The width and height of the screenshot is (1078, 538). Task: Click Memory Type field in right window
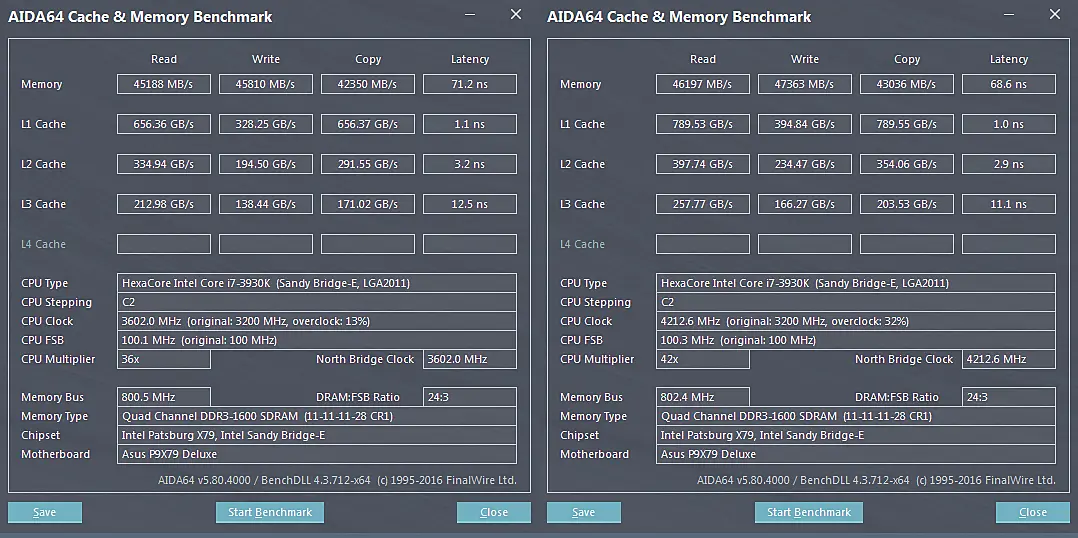coord(856,416)
